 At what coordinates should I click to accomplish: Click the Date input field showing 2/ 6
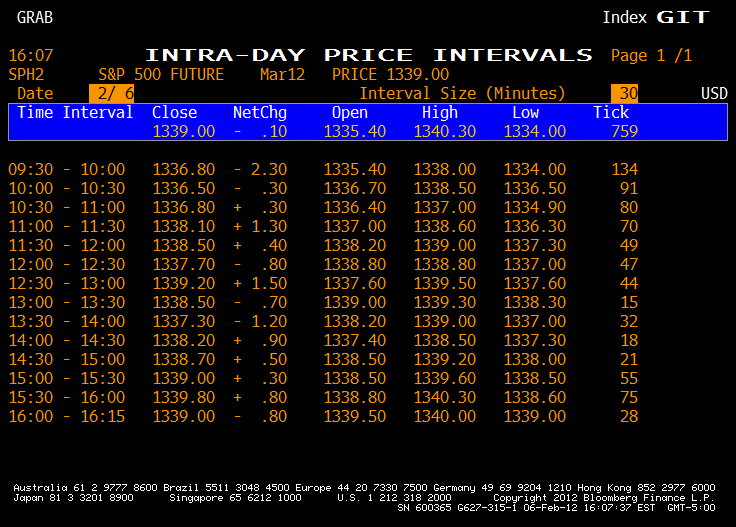[x=111, y=93]
